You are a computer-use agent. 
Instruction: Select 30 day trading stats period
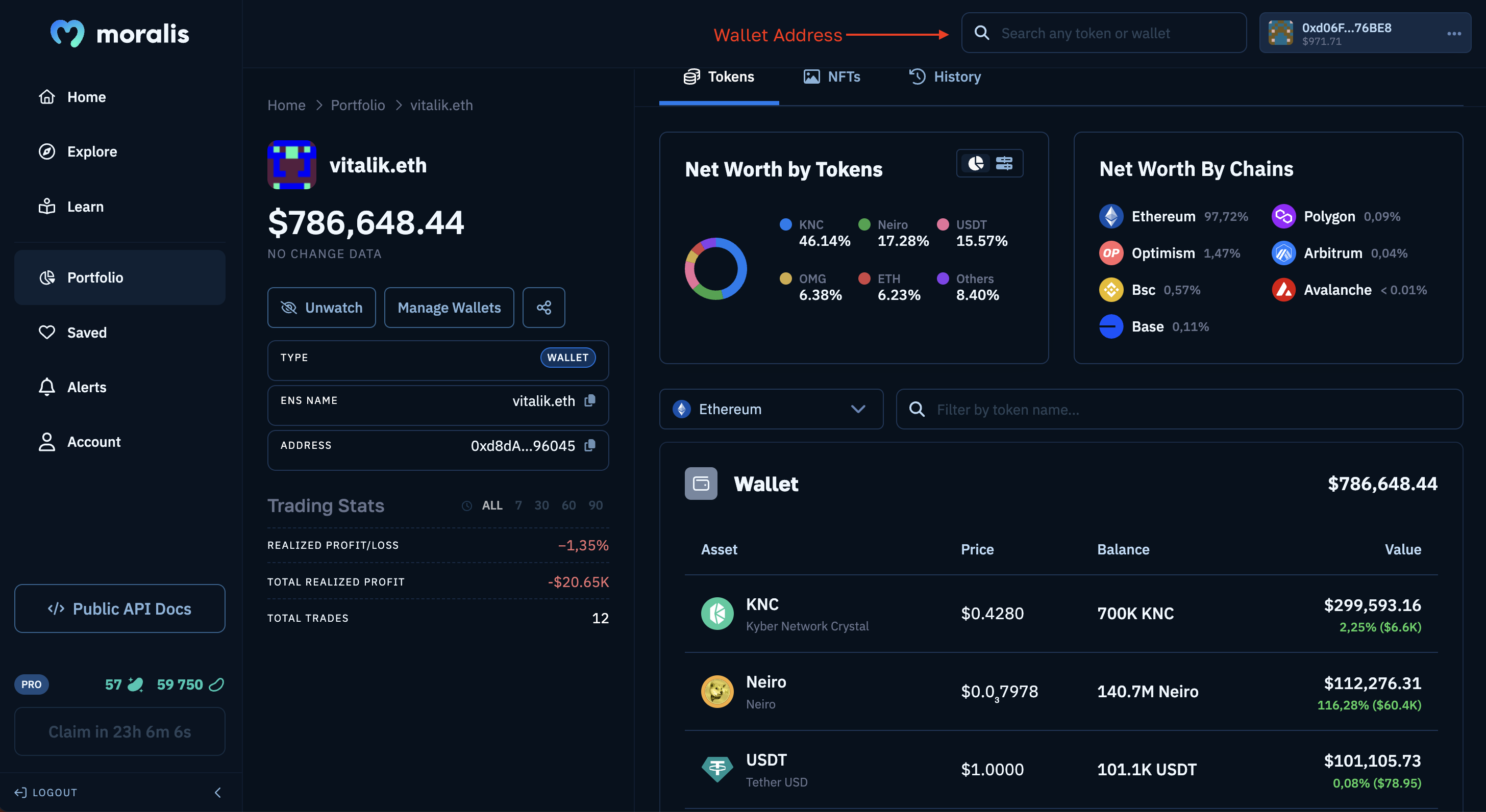click(x=541, y=505)
